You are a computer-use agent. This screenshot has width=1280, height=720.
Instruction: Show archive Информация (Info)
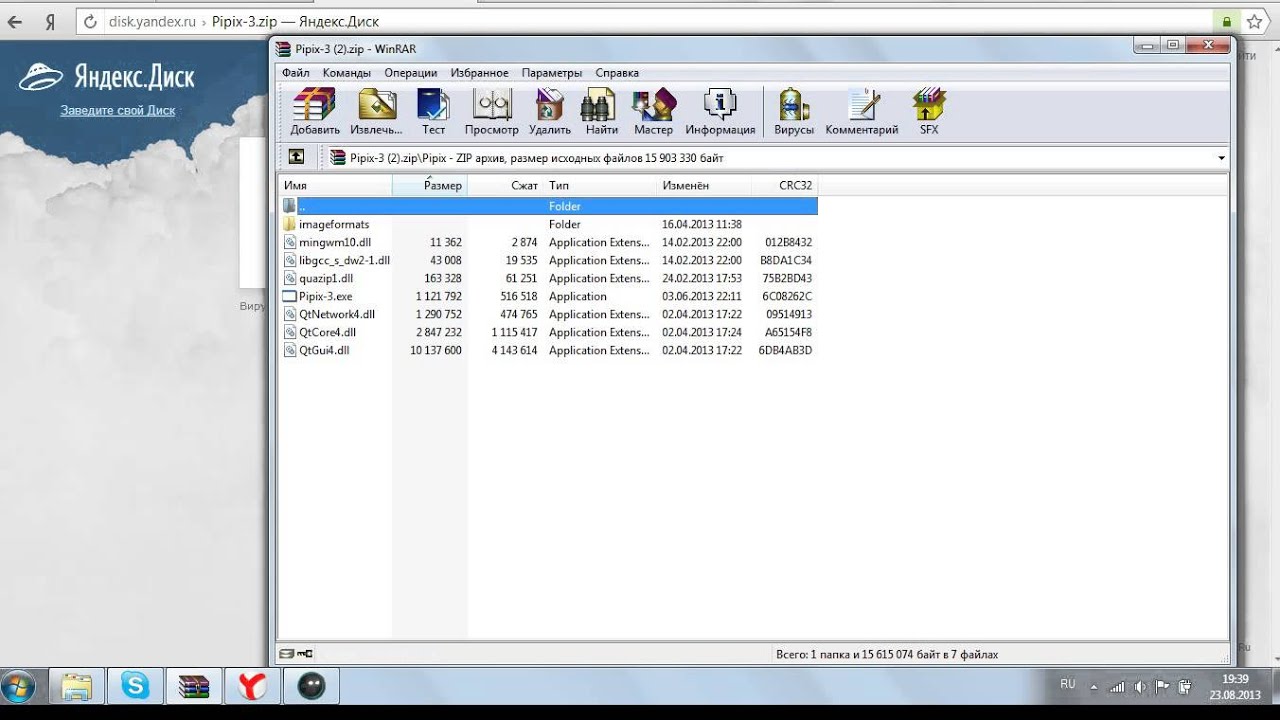[x=720, y=112]
